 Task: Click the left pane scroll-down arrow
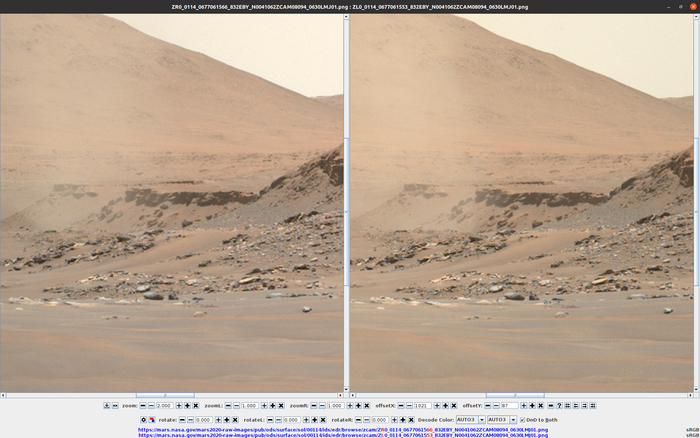tap(346, 390)
